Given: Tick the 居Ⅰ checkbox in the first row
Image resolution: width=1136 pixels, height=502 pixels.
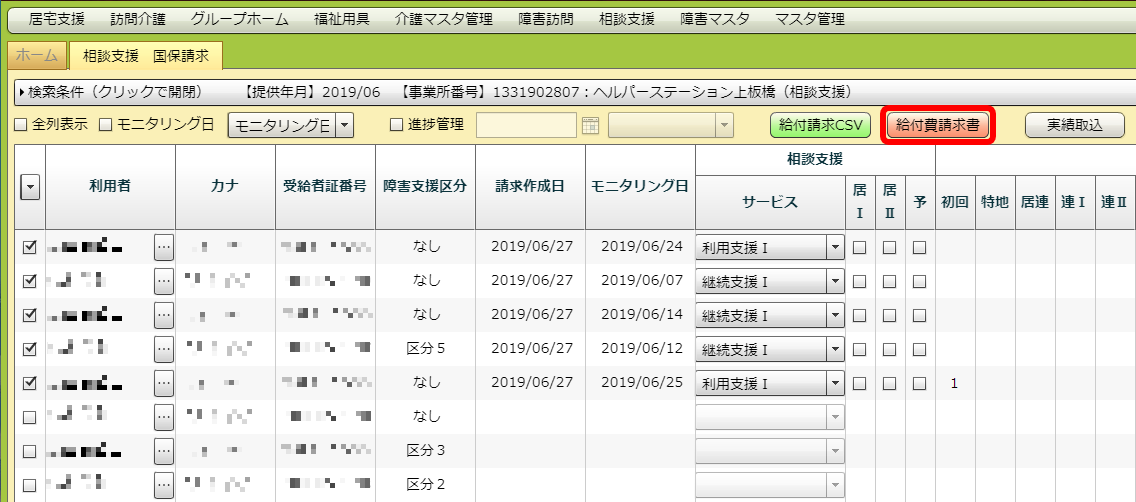Looking at the screenshot, I should 859,247.
